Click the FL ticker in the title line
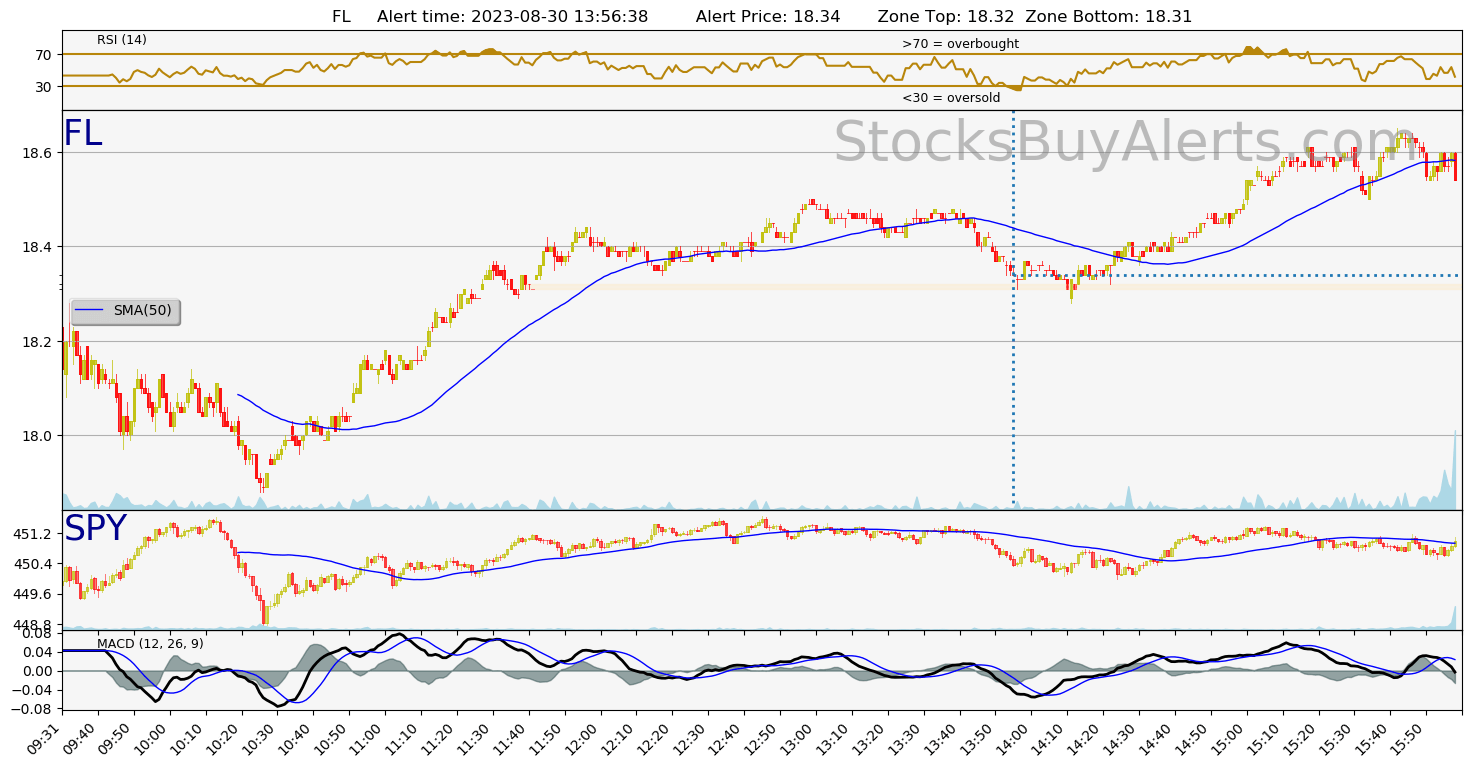 point(341,17)
